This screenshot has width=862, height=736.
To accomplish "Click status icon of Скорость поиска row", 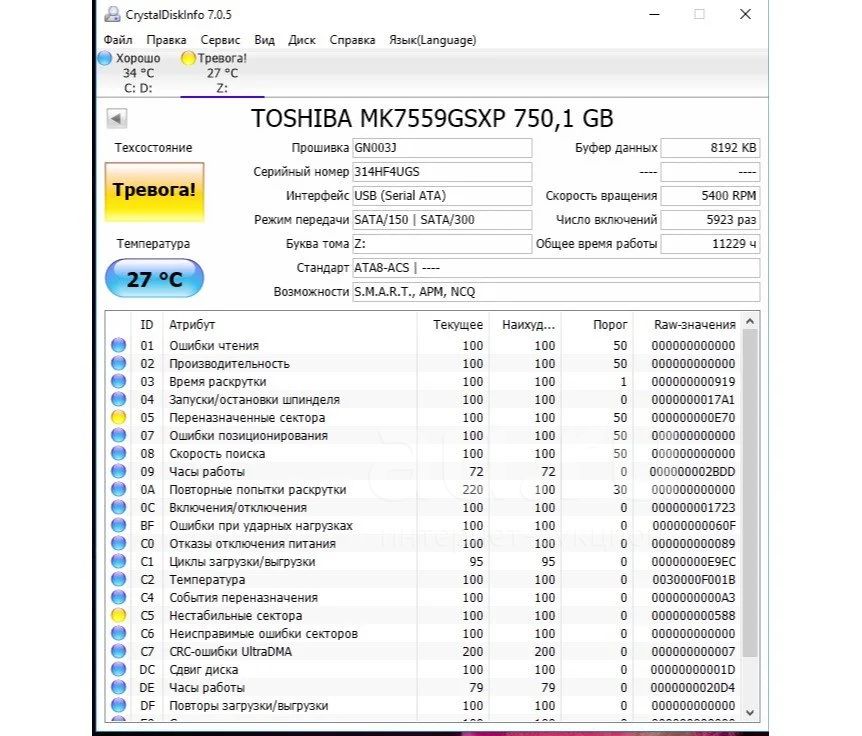I will click(x=119, y=453).
